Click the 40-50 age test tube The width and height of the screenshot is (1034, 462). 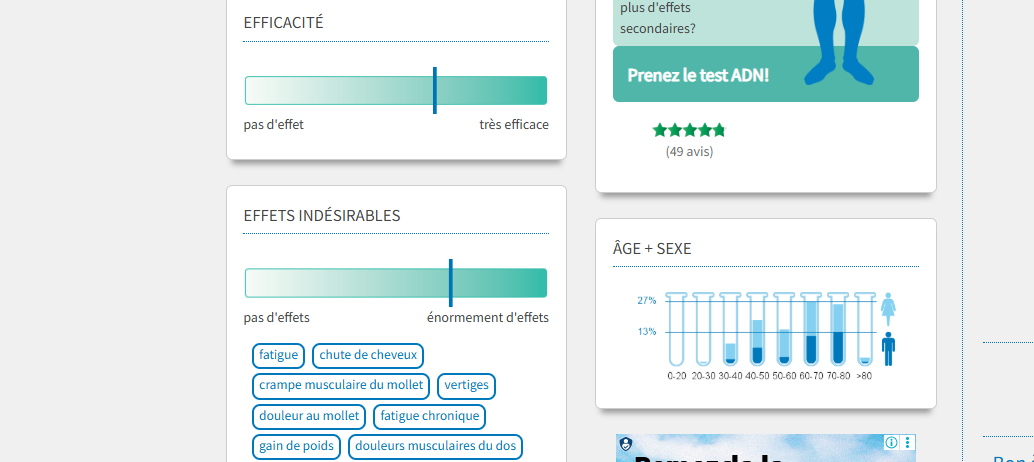tap(757, 329)
